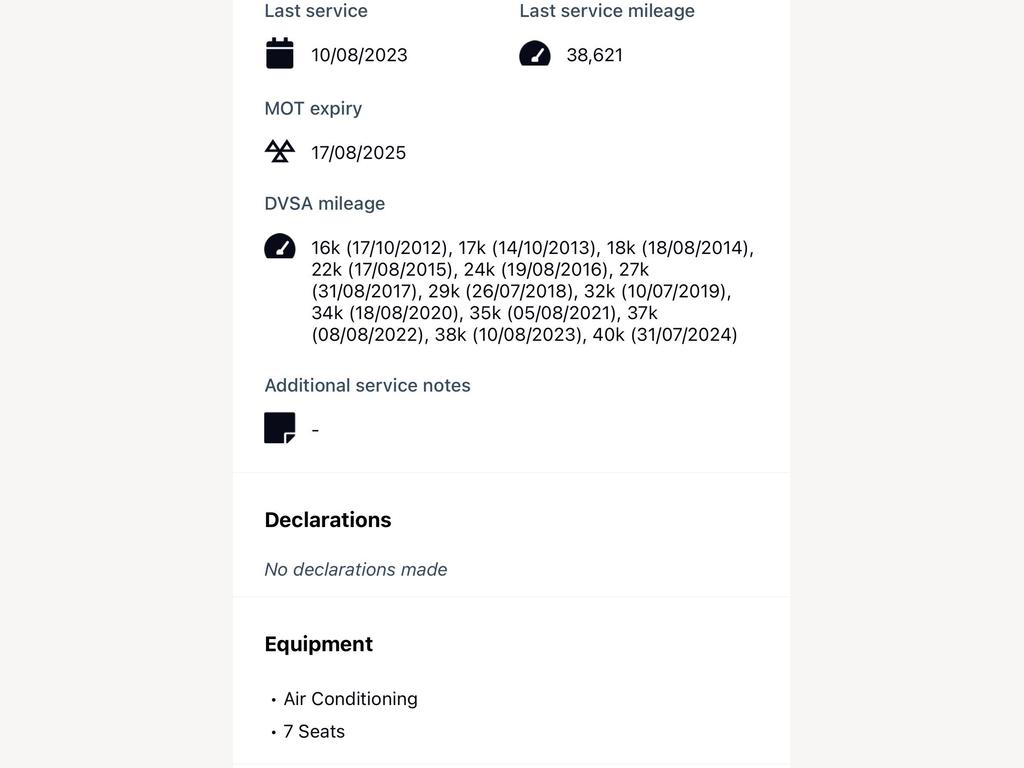Click the dash under additional service notes

point(315,430)
